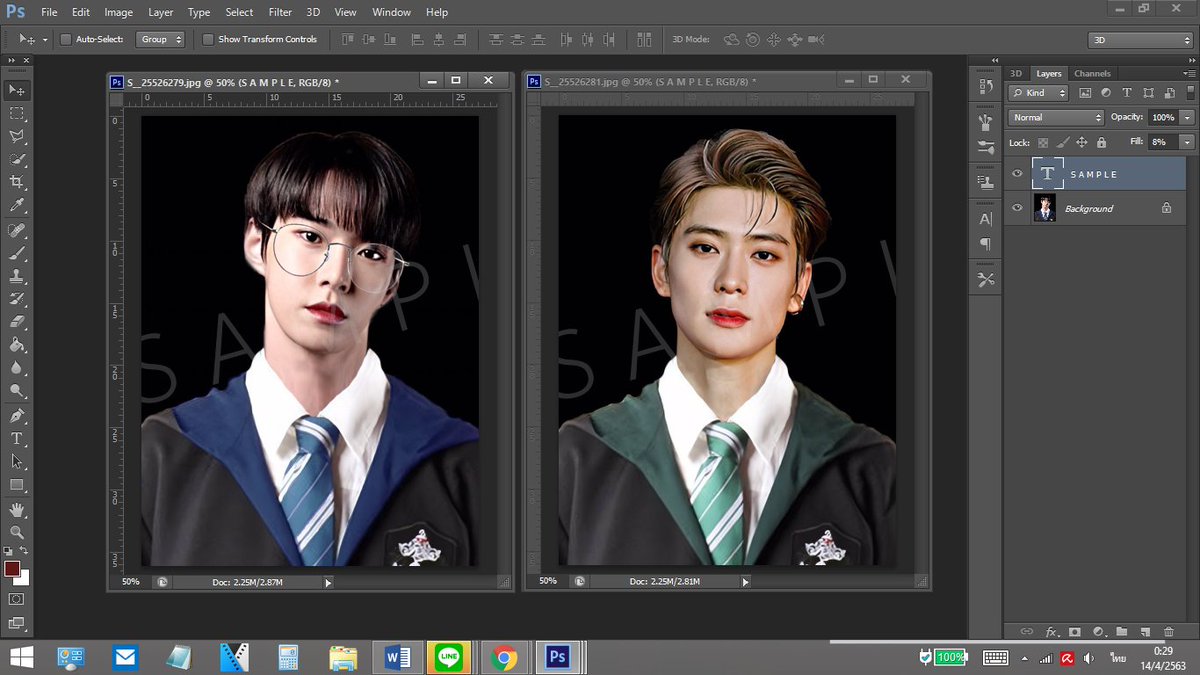Hide the Background layer
The image size is (1200, 675).
[1018, 208]
